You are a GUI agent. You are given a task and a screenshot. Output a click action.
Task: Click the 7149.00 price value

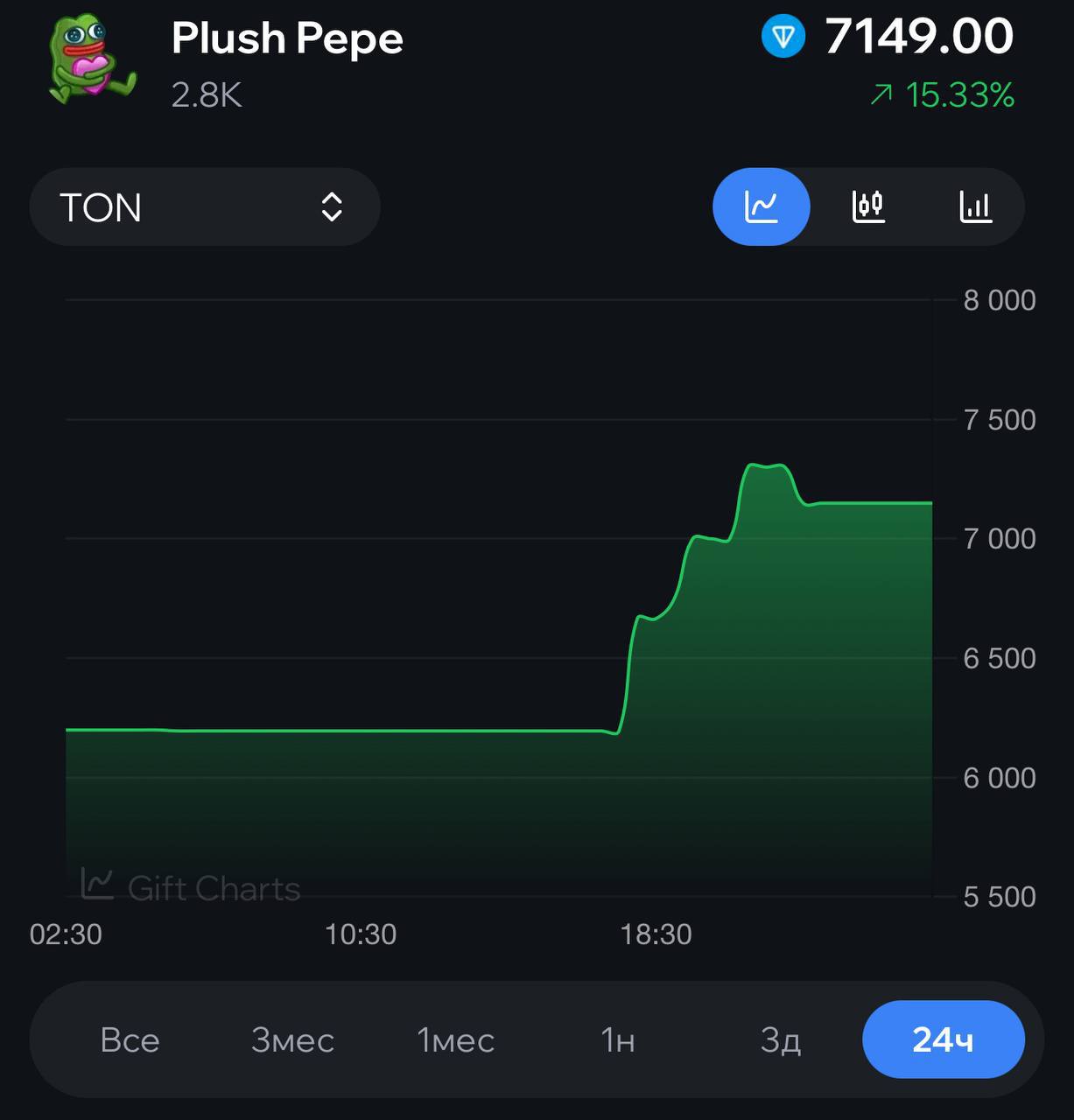click(919, 37)
